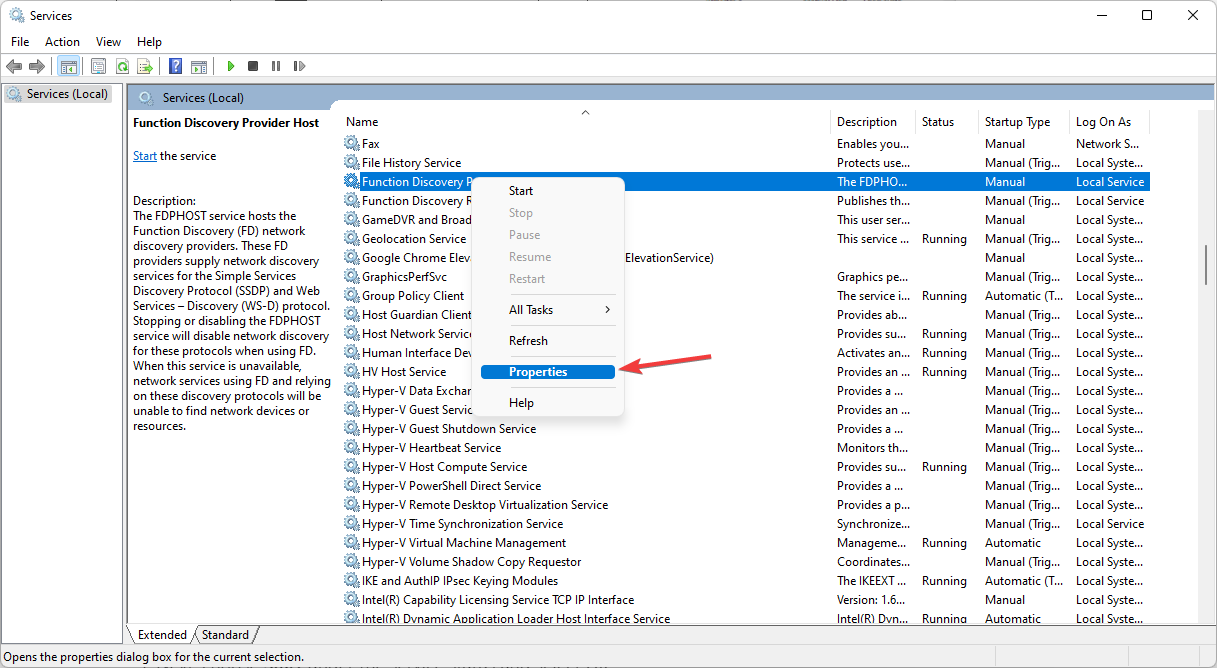Click gear icon beside Hyper-V Heartbeat Service
Viewport: 1217px width, 668px height.
click(351, 448)
